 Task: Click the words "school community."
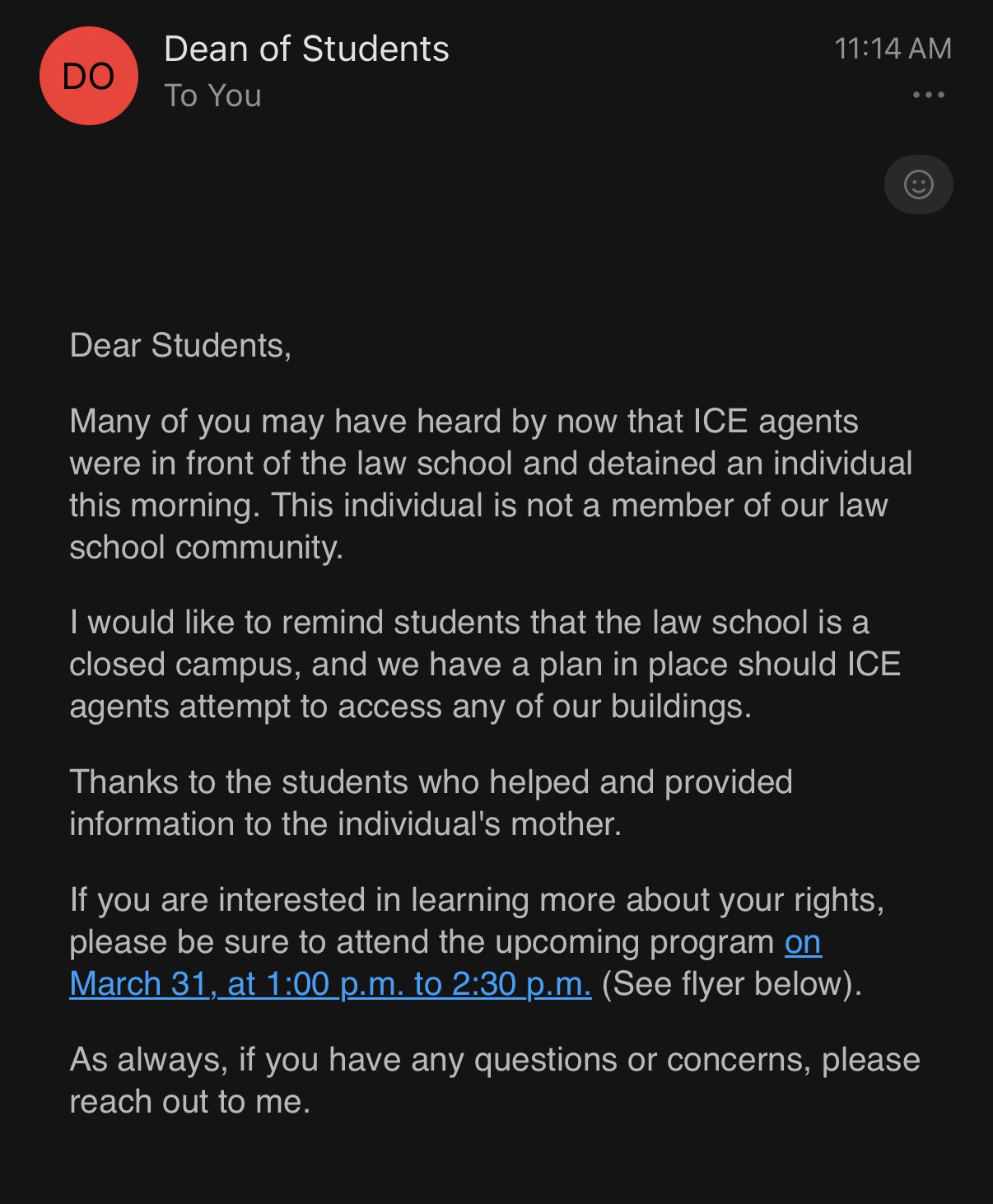coord(206,548)
